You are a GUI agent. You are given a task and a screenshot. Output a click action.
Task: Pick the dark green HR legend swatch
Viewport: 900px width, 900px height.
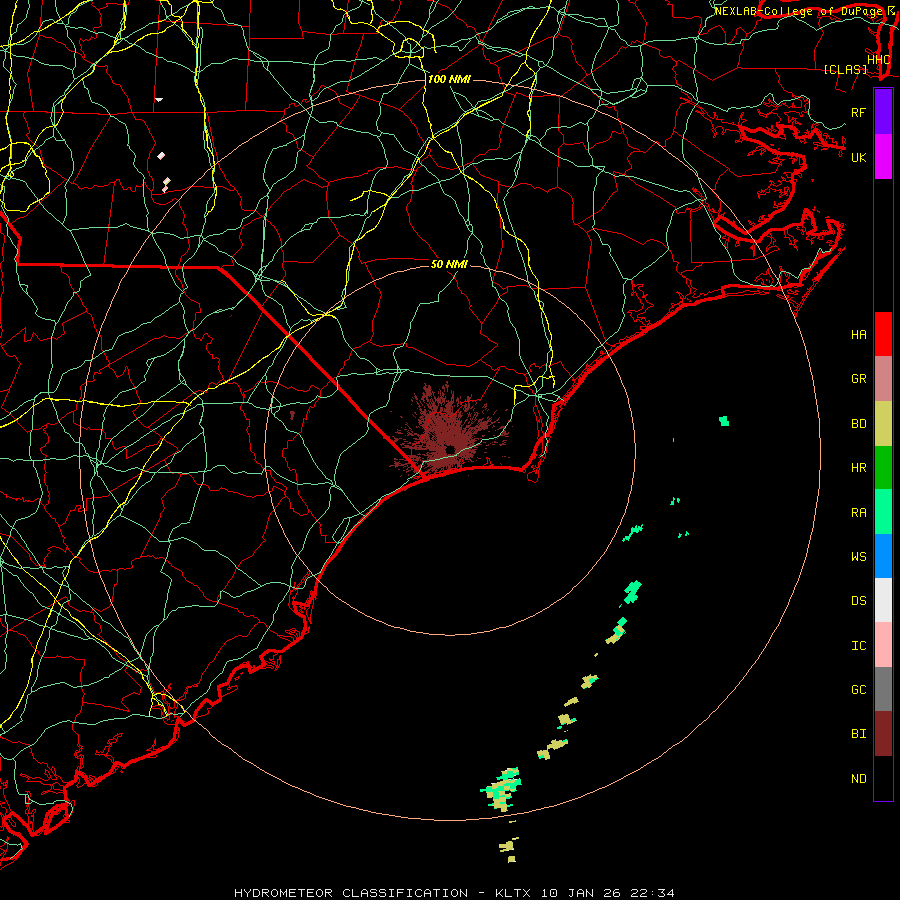click(x=883, y=468)
